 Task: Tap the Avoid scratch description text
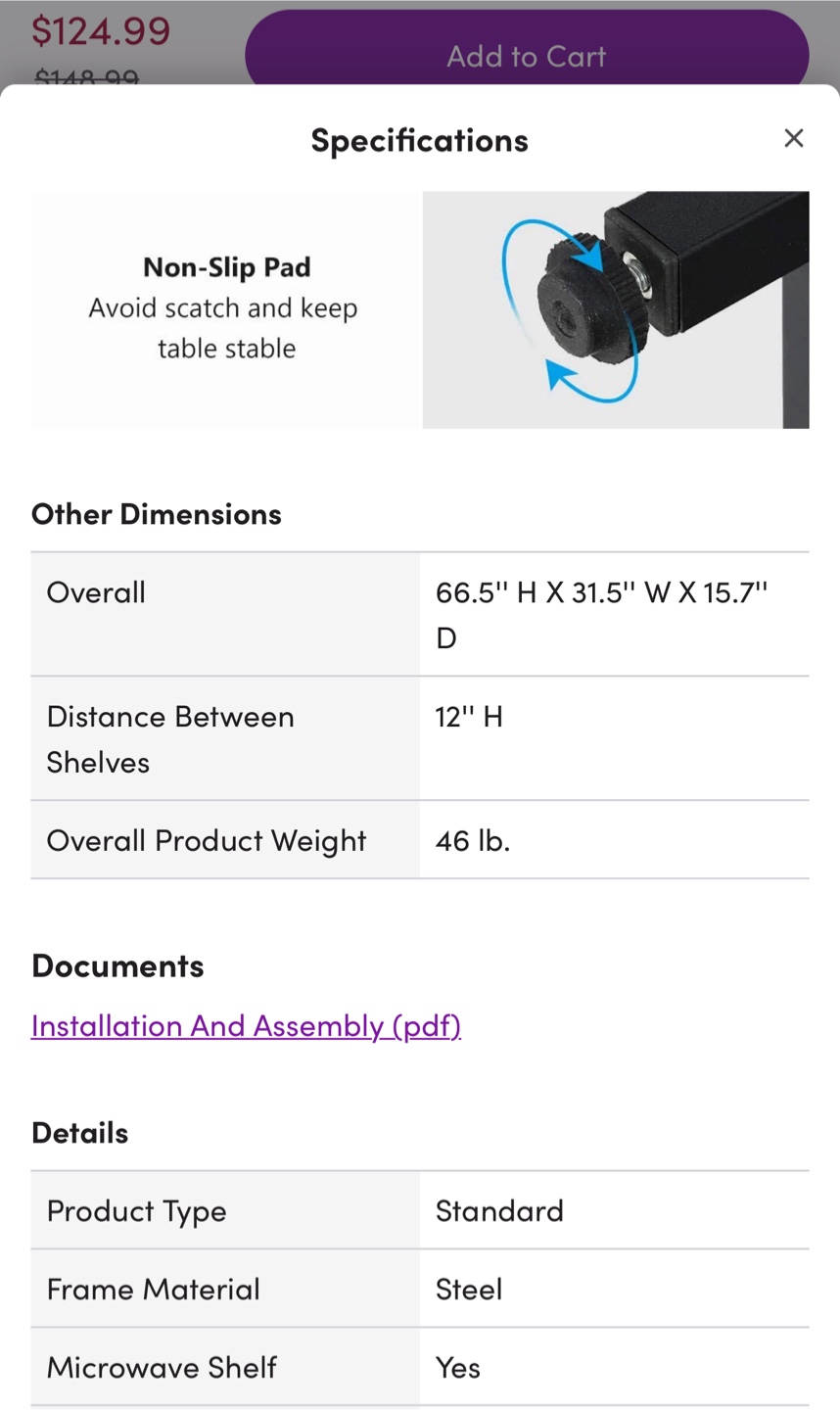pos(224,328)
